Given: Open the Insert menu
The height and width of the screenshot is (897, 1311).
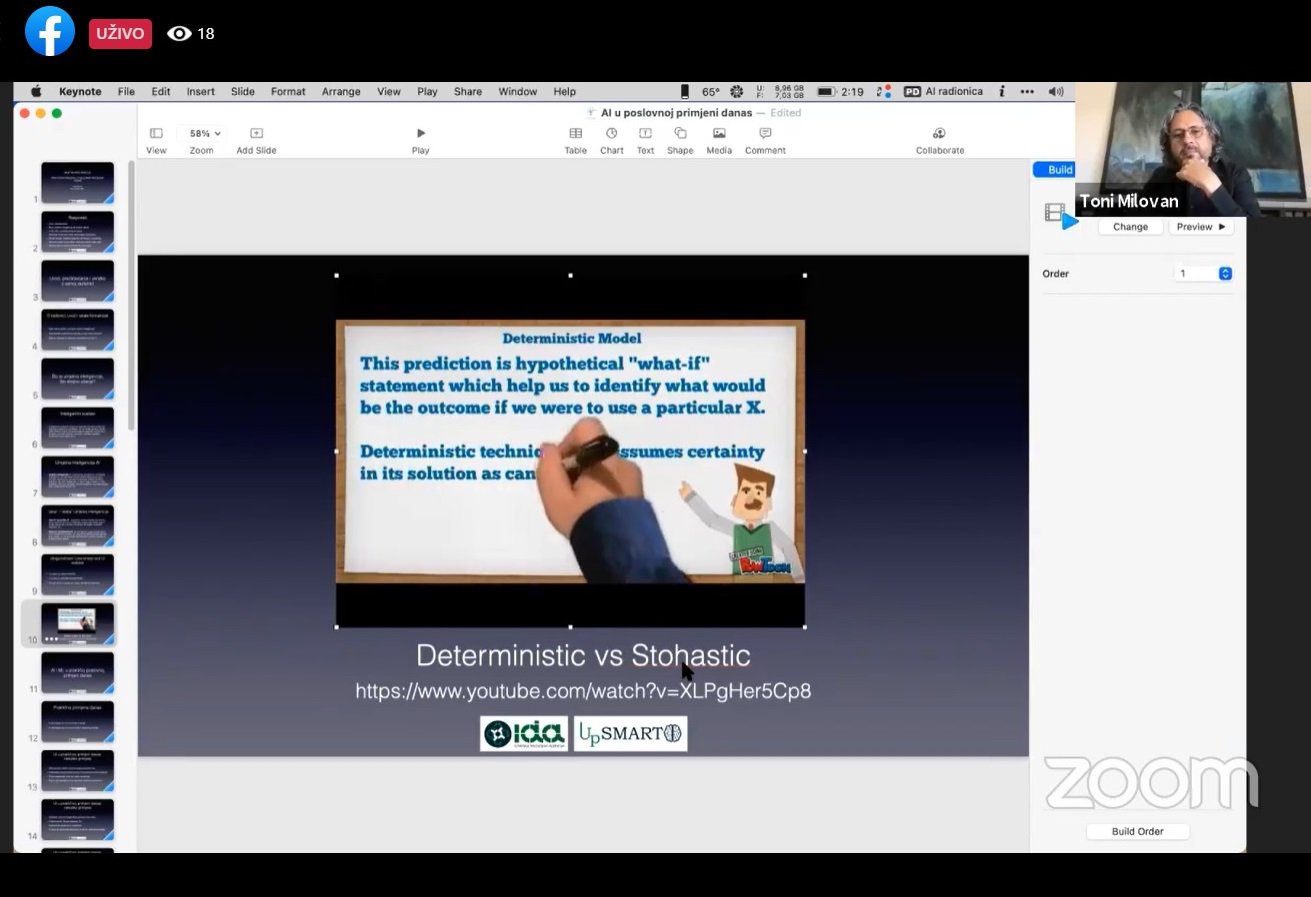Looking at the screenshot, I should [x=201, y=92].
